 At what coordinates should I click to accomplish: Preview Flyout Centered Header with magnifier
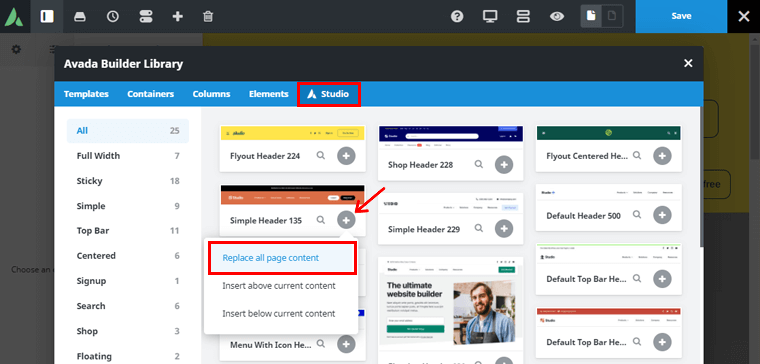tap(637, 156)
